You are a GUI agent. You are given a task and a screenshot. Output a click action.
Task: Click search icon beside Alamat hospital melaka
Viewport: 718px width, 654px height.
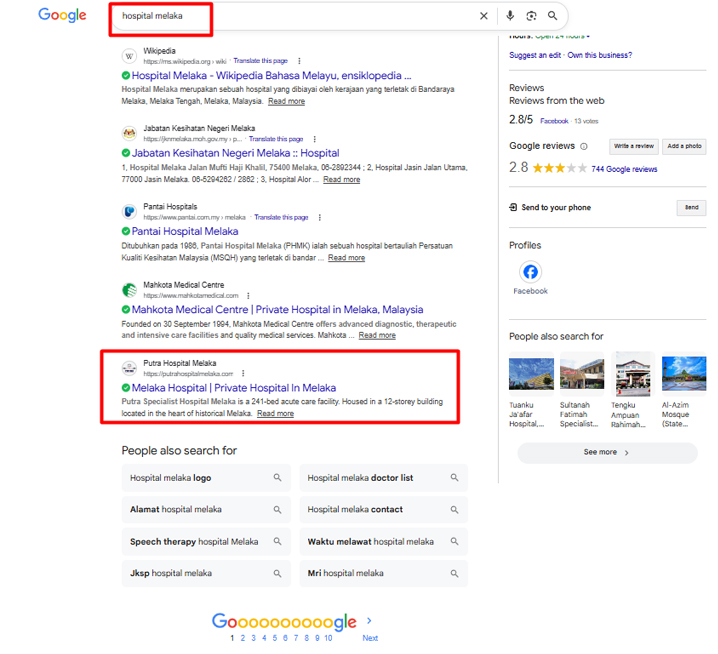coord(277,510)
